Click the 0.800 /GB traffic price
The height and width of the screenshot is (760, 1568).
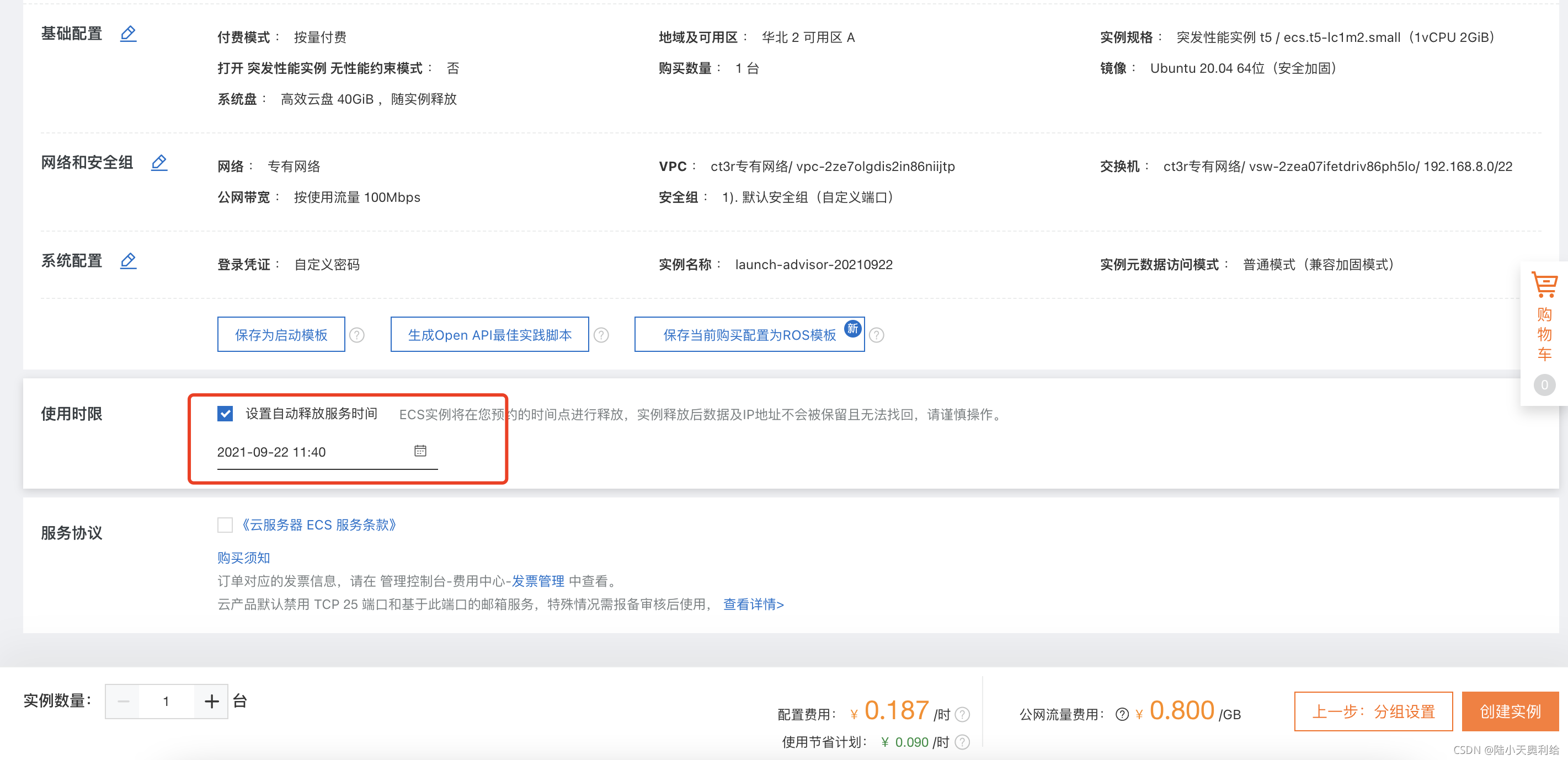pyautogui.click(x=1181, y=710)
